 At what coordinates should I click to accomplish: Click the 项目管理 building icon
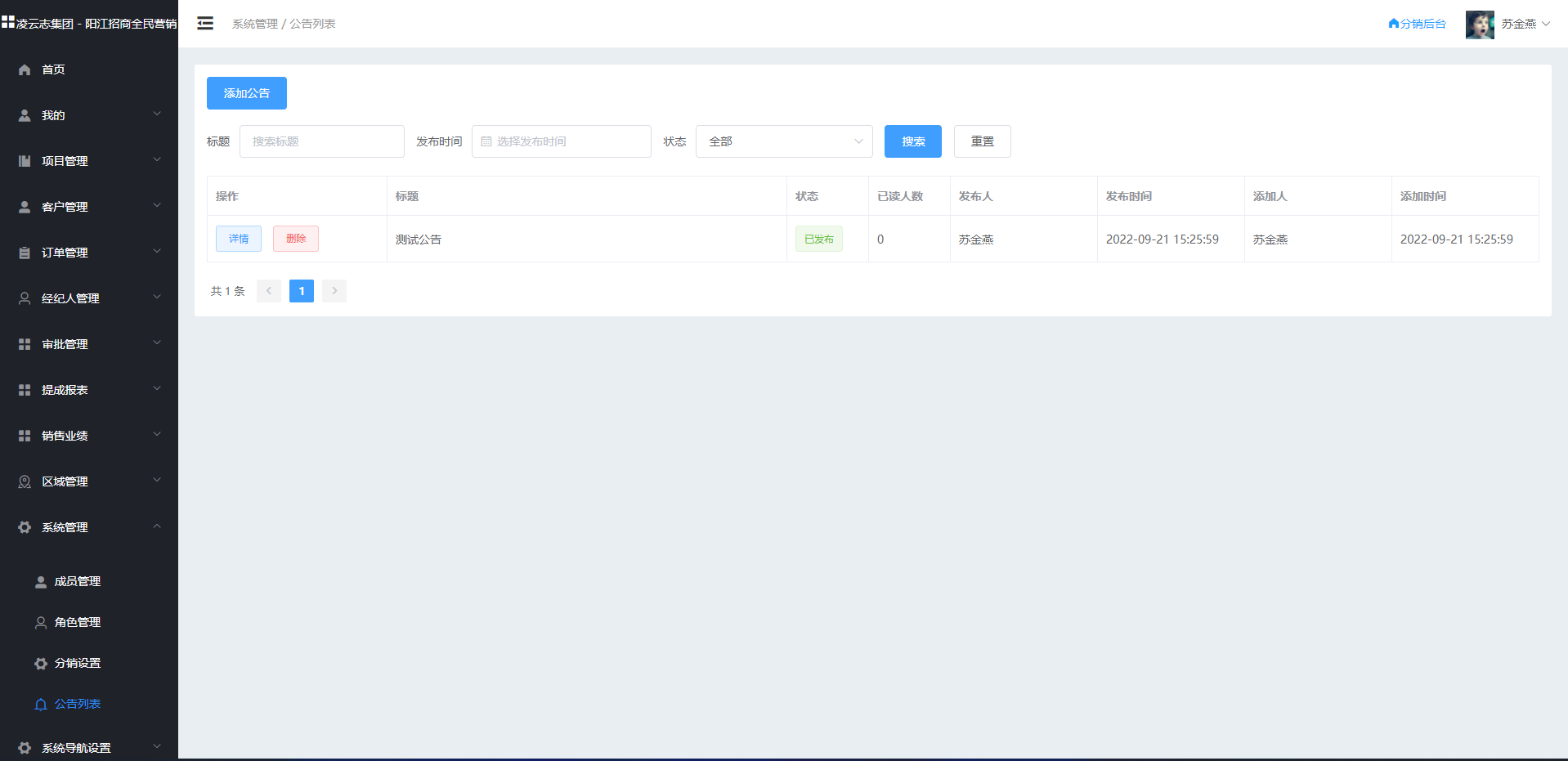(25, 161)
